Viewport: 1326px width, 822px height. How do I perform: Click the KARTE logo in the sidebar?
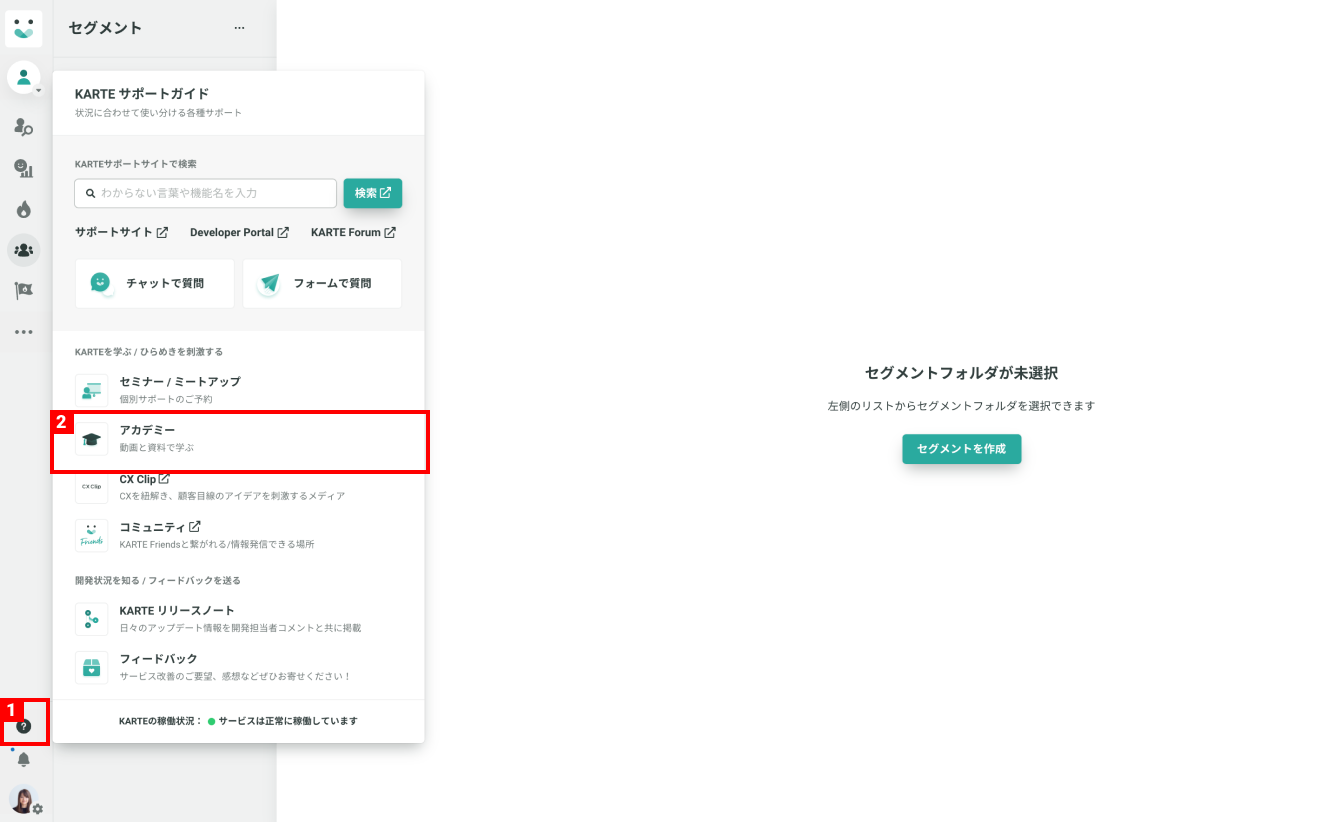[x=24, y=28]
